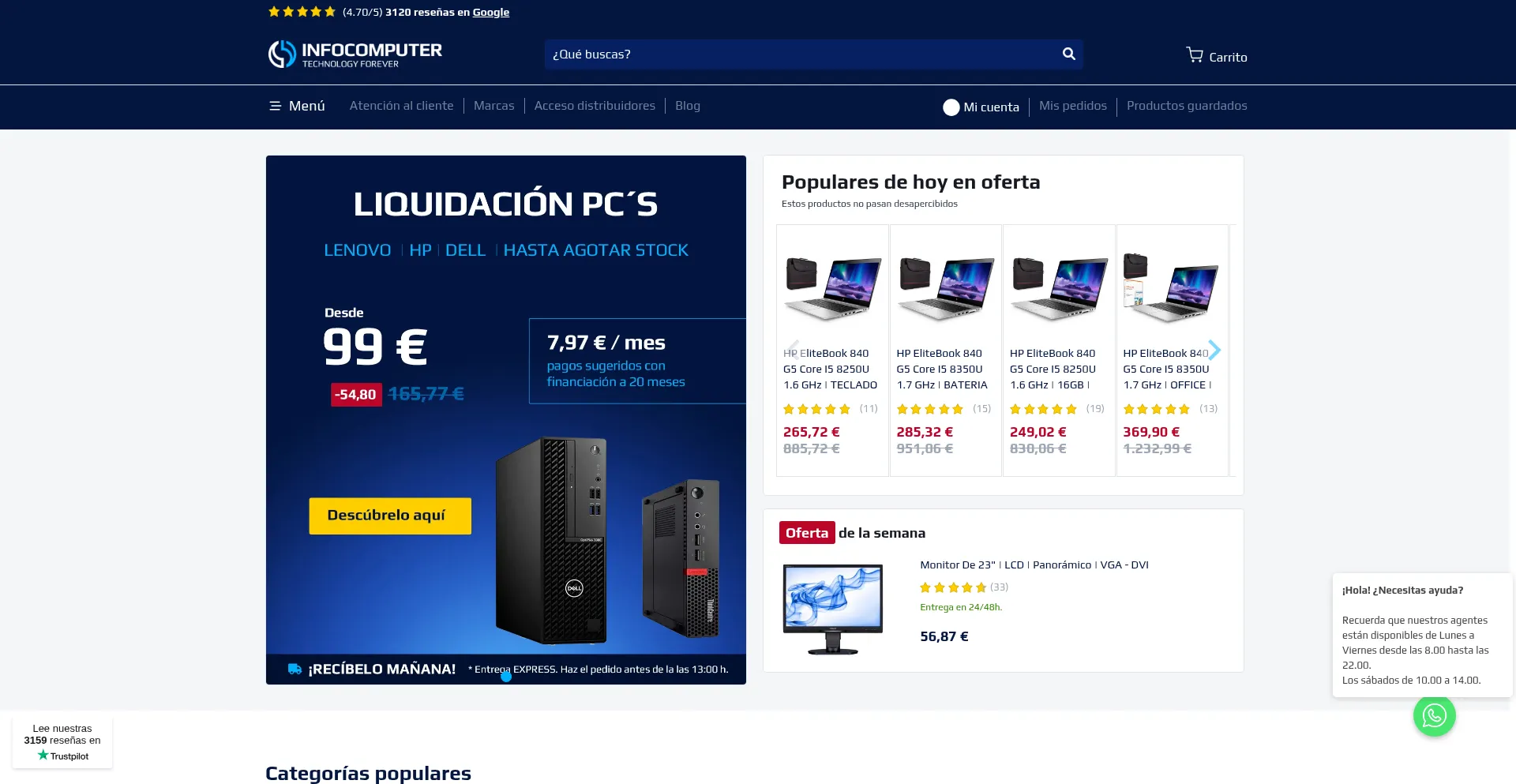The width and height of the screenshot is (1516, 784).
Task: Click the ¿Qué buscas? search field
Action: click(801, 54)
